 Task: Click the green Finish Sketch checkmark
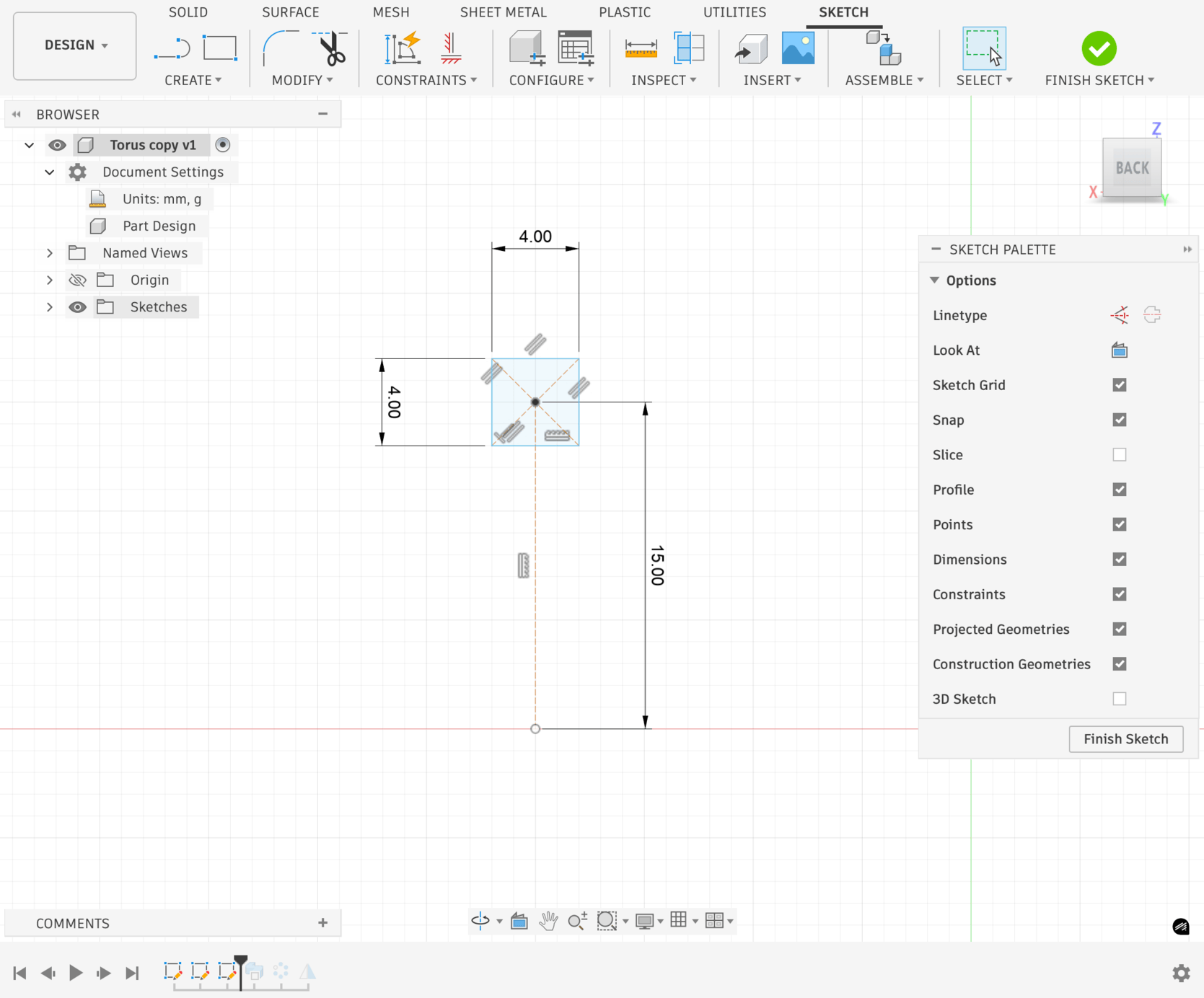[x=1099, y=48]
